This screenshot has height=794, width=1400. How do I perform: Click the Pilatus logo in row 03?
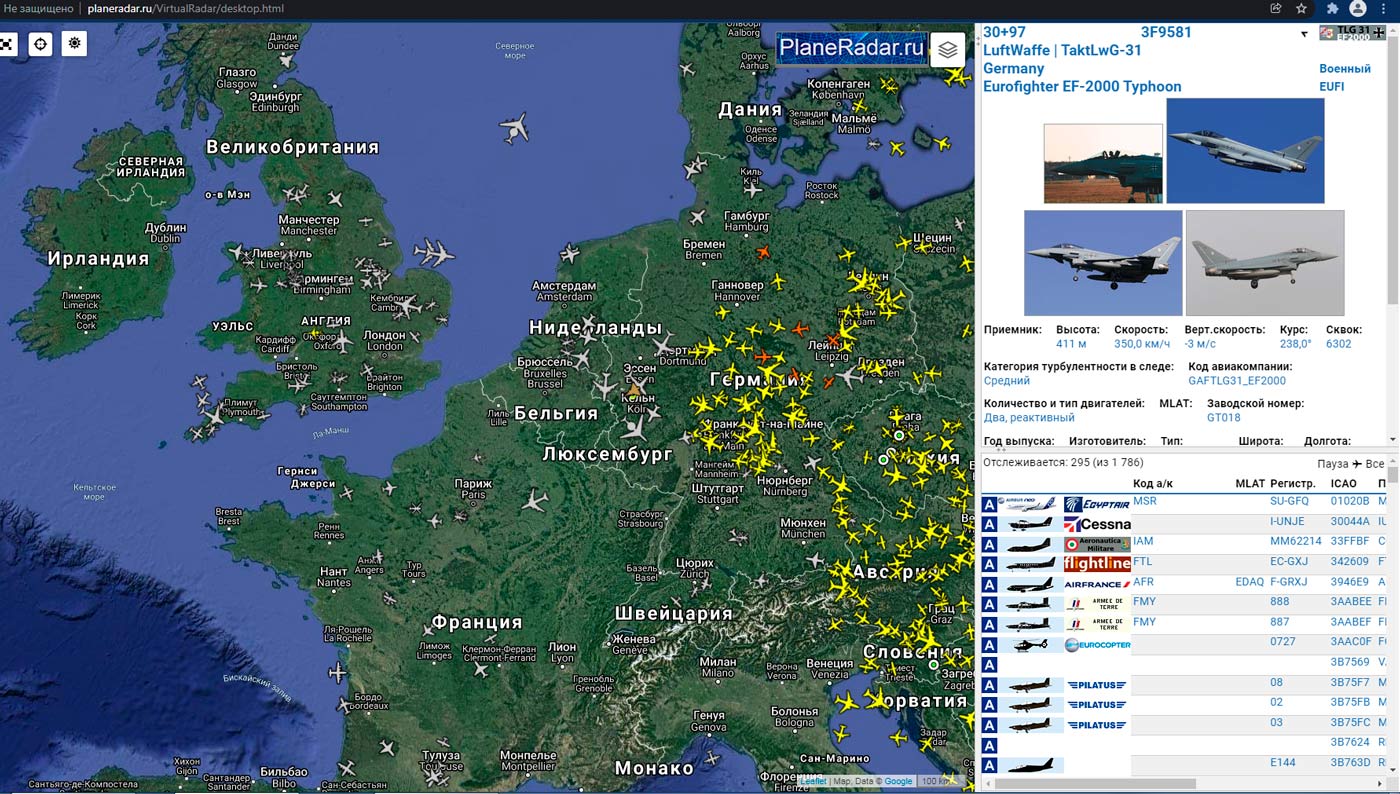(1097, 725)
